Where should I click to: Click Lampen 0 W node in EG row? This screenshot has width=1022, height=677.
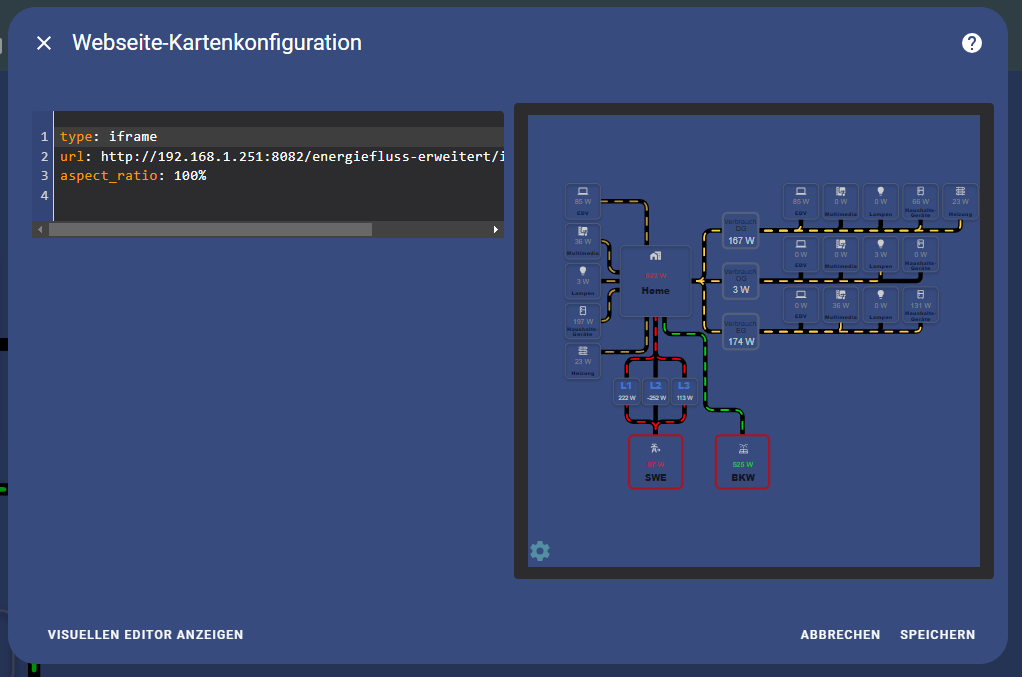(881, 305)
